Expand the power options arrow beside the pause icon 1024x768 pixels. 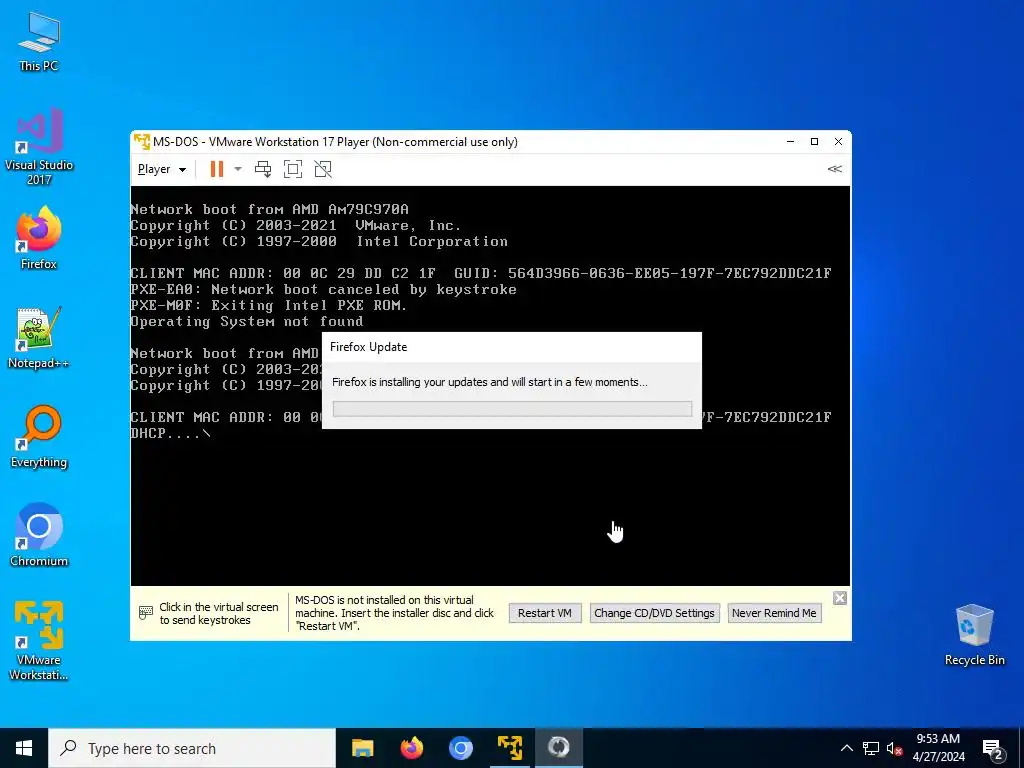coord(238,169)
